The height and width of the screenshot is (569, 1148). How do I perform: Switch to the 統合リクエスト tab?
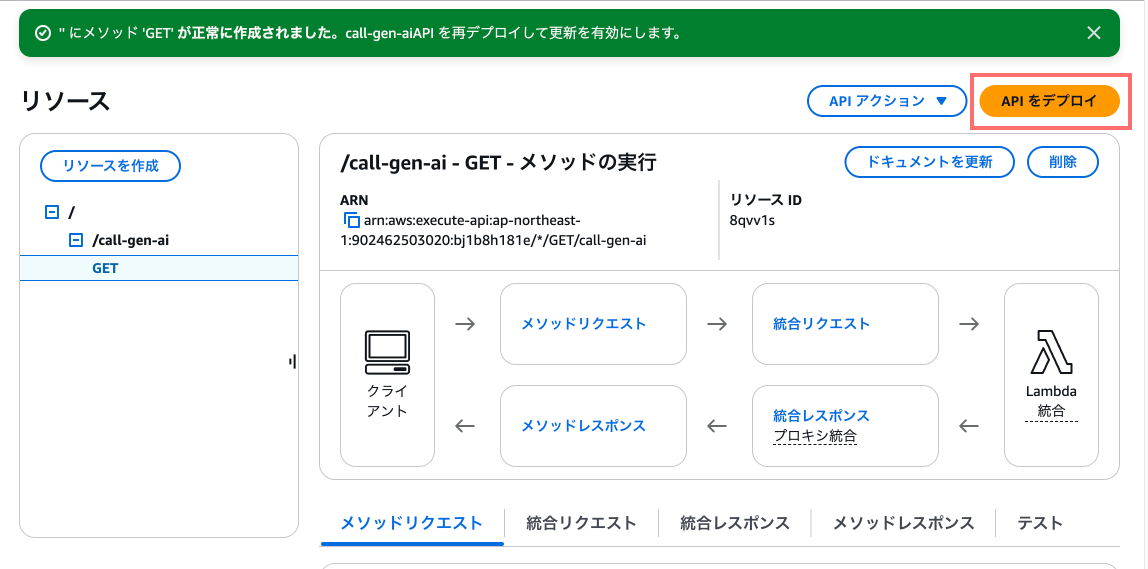coord(581,523)
